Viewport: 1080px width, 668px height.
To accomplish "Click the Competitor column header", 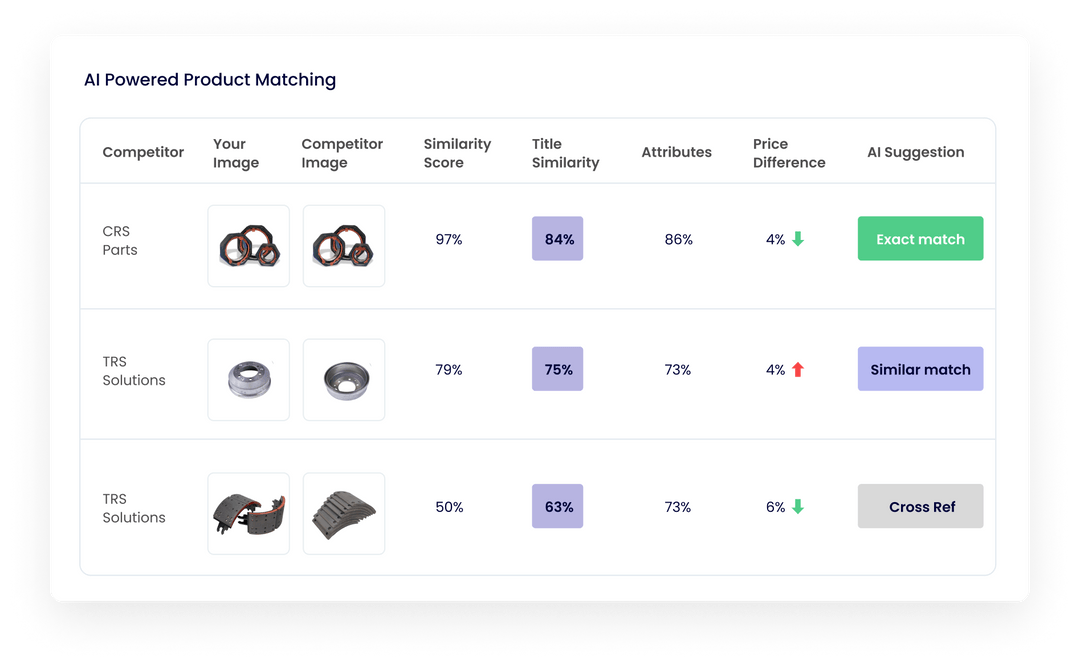I will tap(143, 152).
